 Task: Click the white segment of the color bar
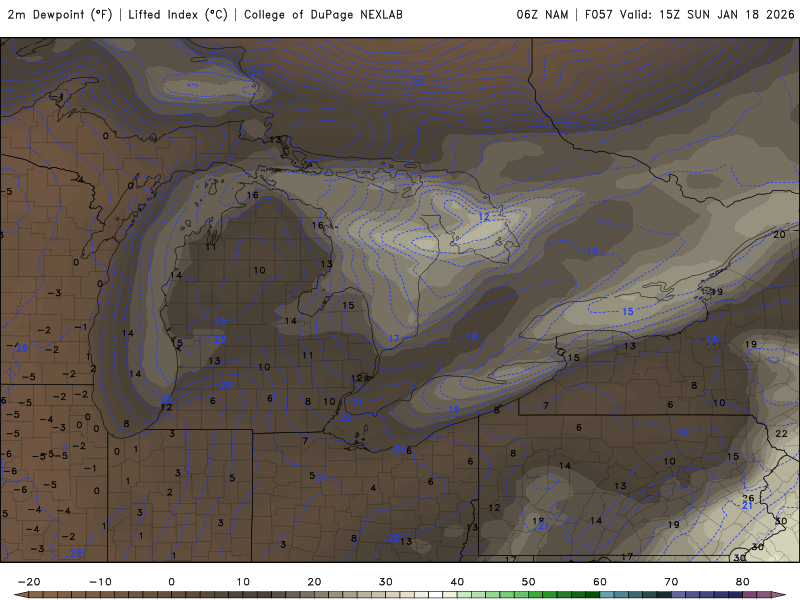click(436, 595)
